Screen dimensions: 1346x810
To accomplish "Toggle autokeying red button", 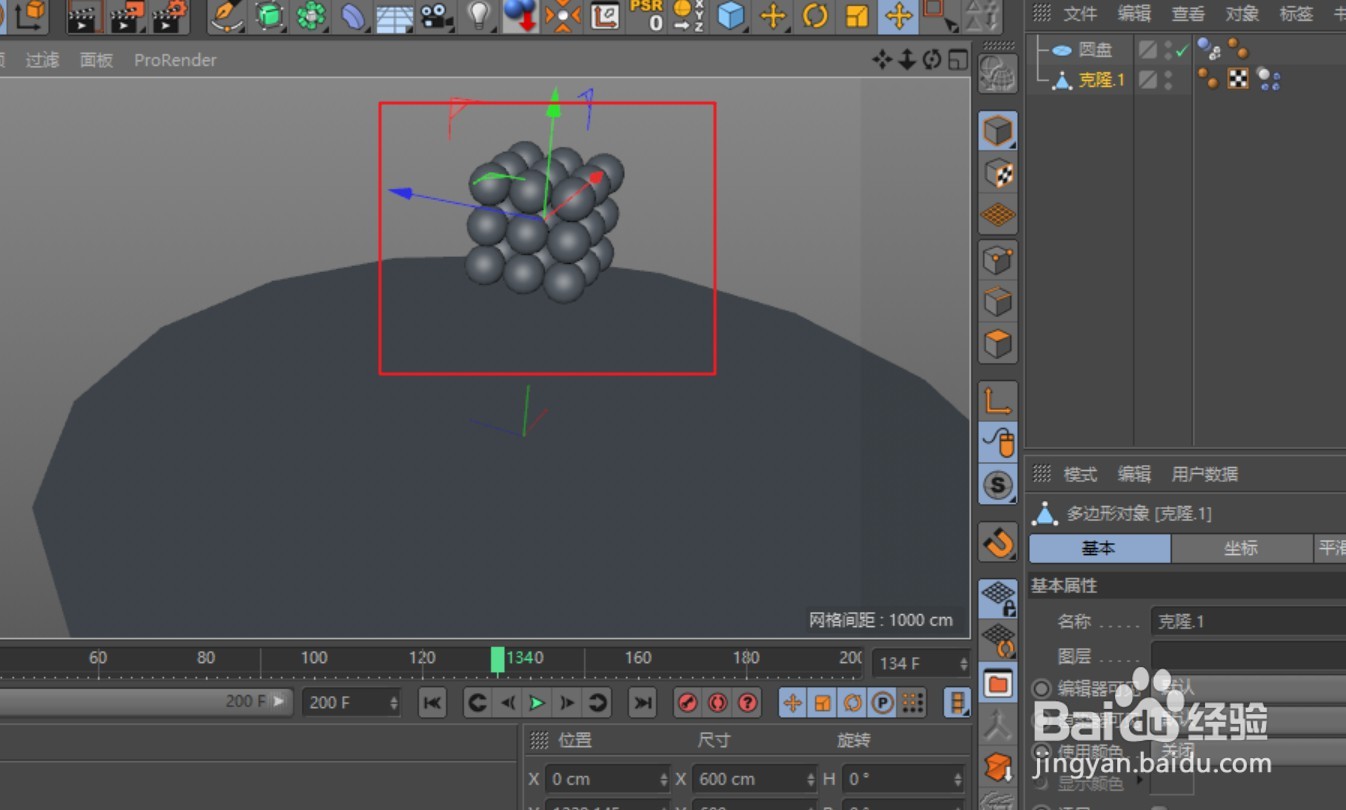I will point(717,703).
